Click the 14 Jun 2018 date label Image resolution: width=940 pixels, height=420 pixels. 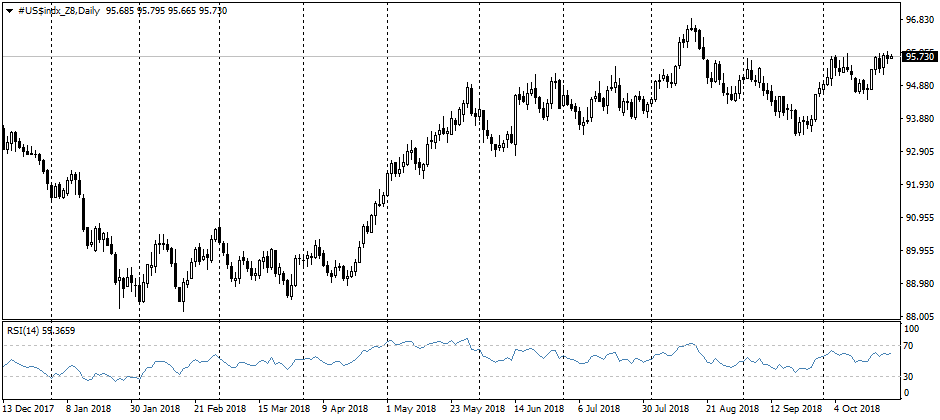click(538, 409)
